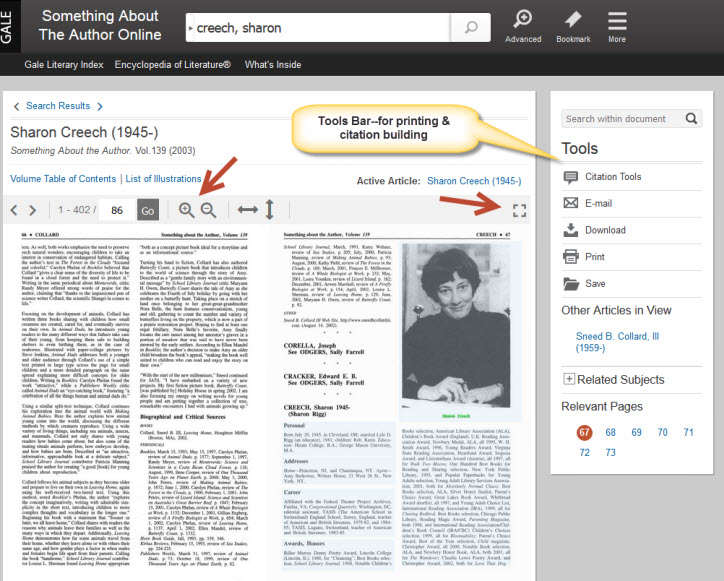Click the main search field with creech, sharon
Screen dimensions: 724x581
pos(319,28)
